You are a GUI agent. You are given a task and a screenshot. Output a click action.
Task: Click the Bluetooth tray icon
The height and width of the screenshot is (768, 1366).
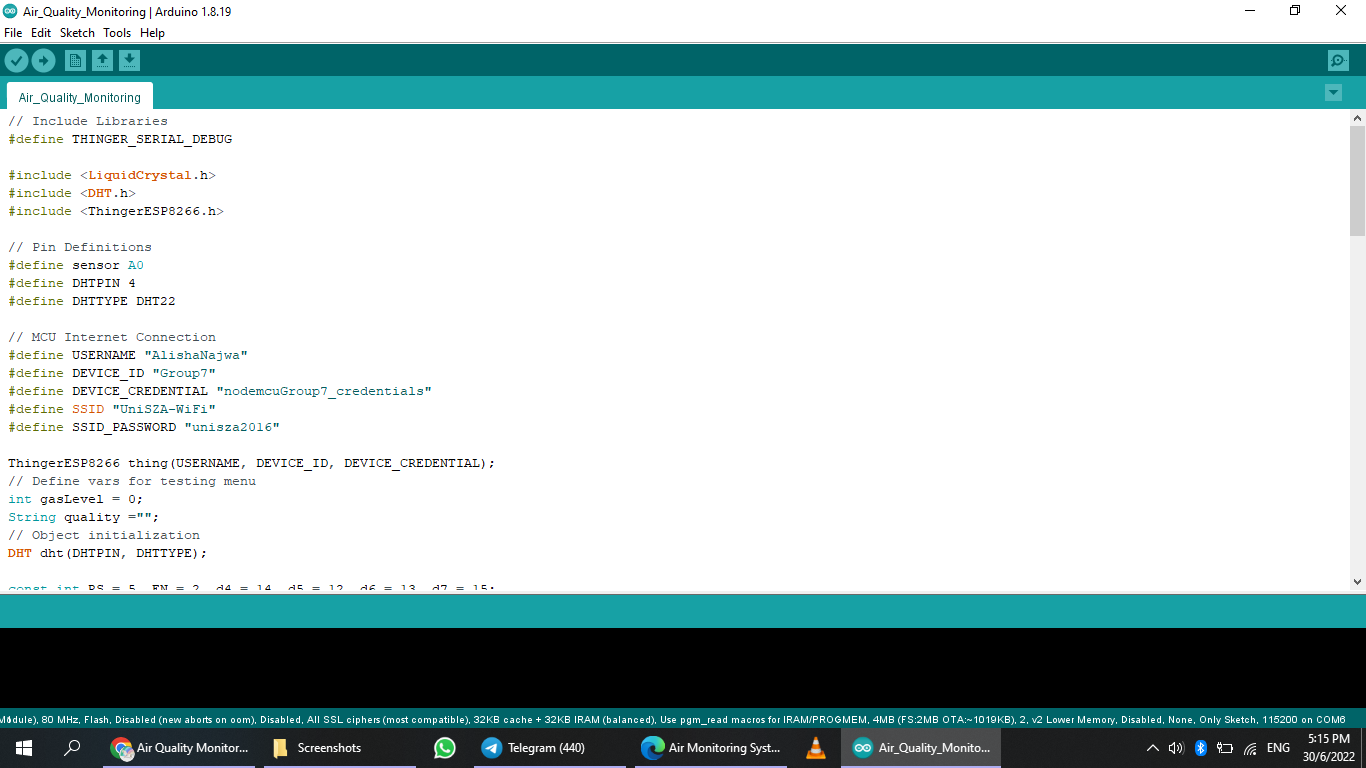[1201, 748]
